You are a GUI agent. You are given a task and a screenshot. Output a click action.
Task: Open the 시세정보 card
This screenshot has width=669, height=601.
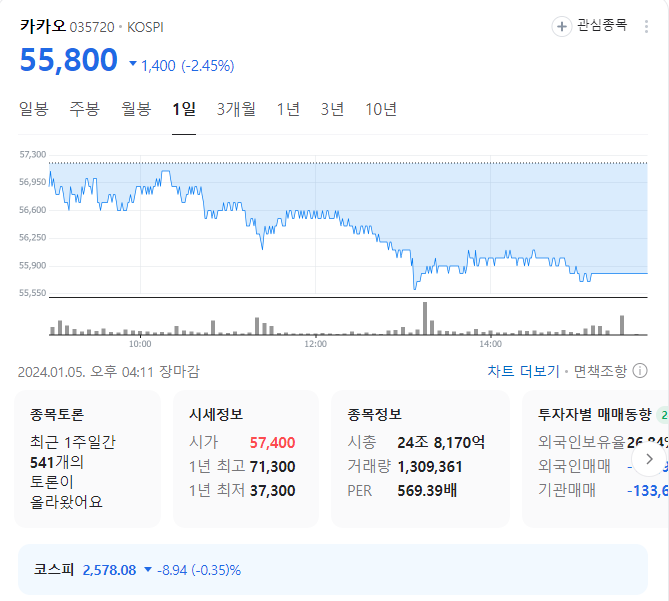click(x=246, y=459)
